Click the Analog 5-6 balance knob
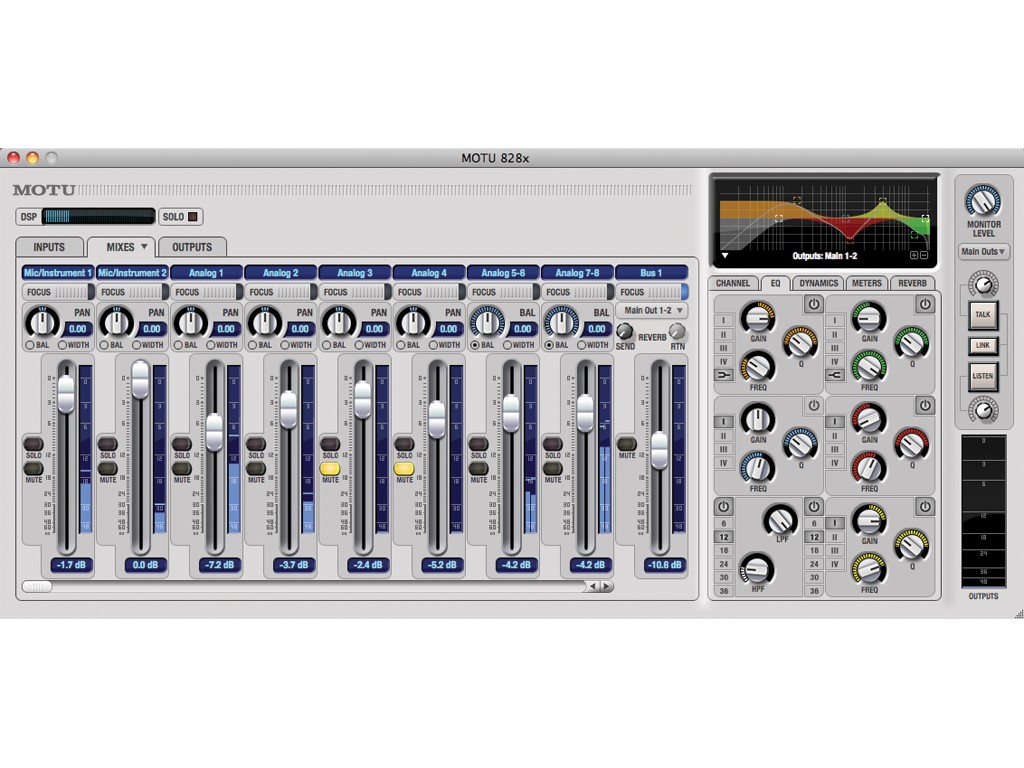 [x=487, y=323]
